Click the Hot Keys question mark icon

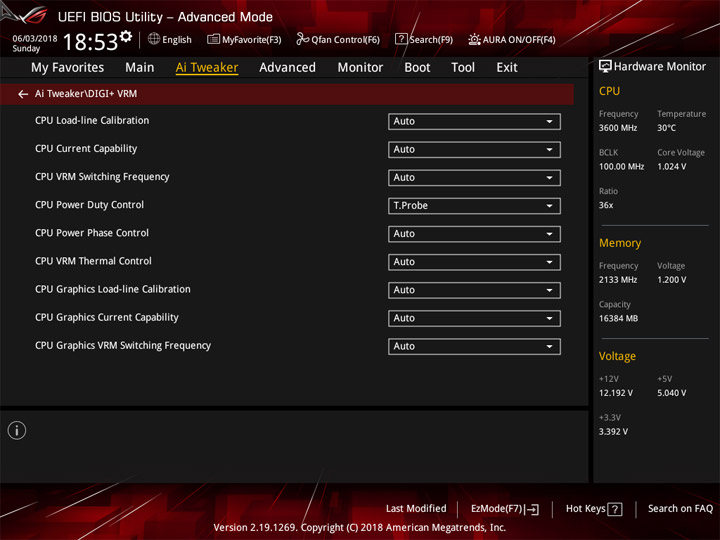(x=614, y=509)
